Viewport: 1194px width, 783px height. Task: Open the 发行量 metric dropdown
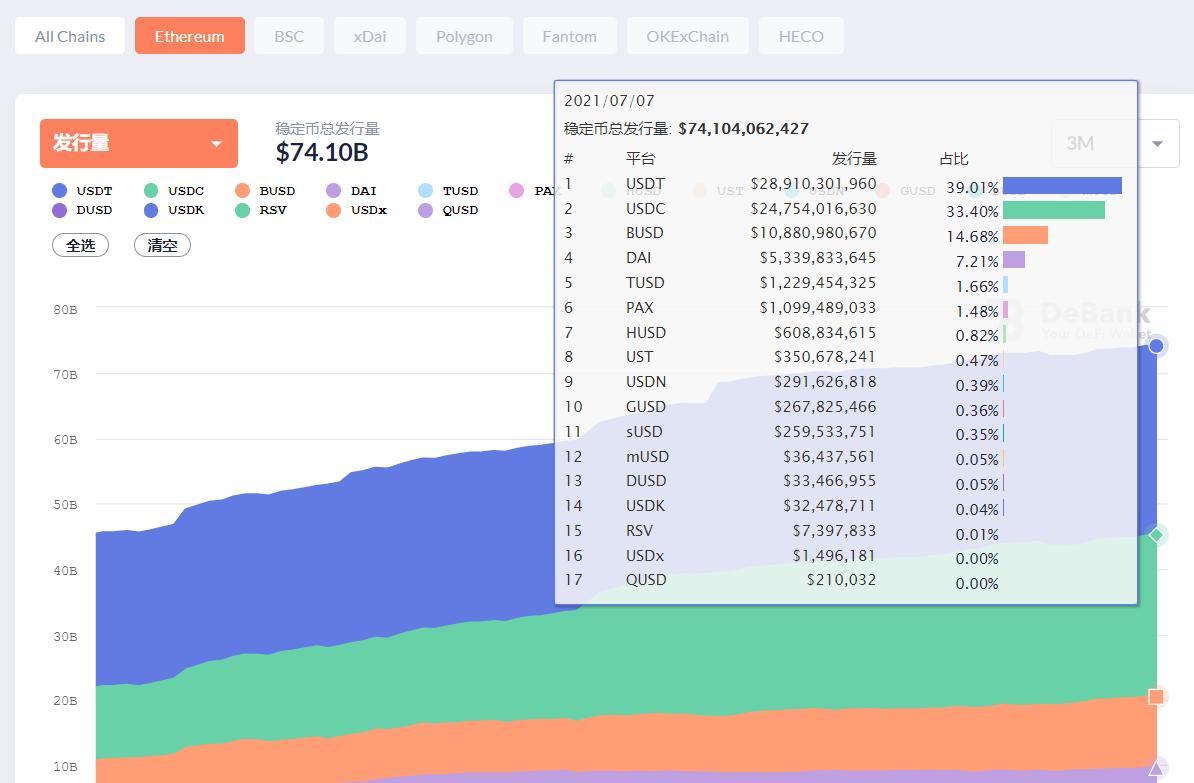(x=138, y=143)
